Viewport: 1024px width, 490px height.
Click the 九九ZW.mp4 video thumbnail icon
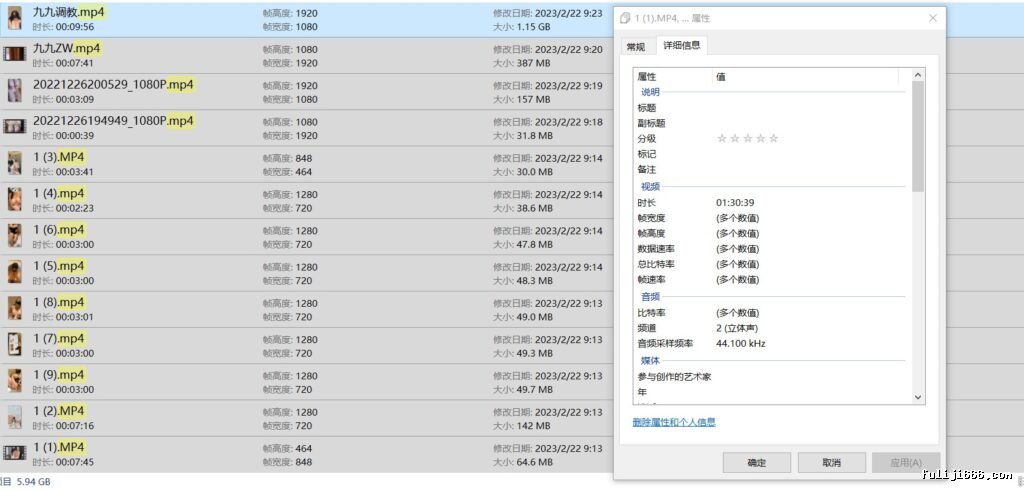point(14,54)
